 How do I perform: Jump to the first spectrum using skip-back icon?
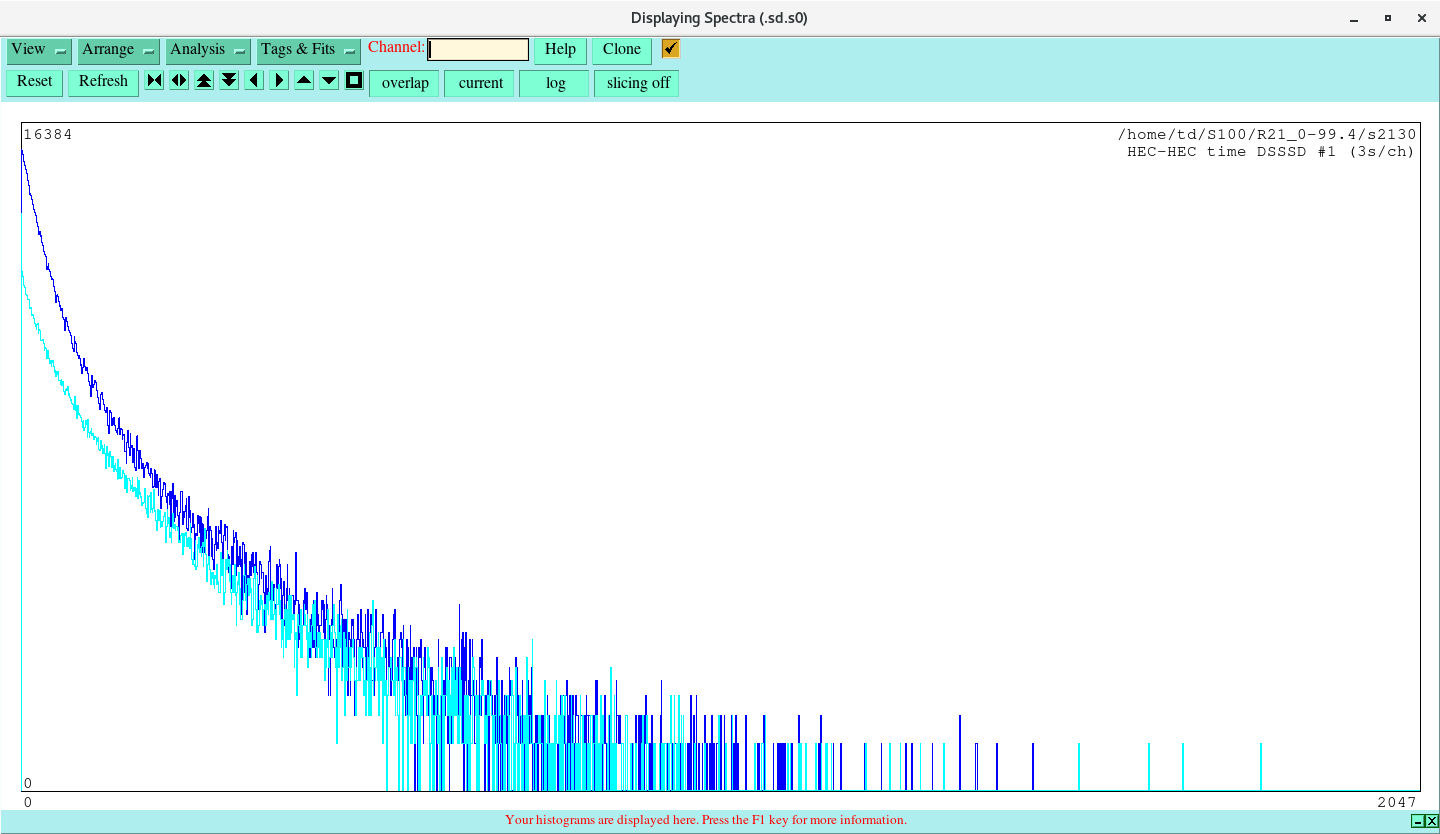[153, 80]
